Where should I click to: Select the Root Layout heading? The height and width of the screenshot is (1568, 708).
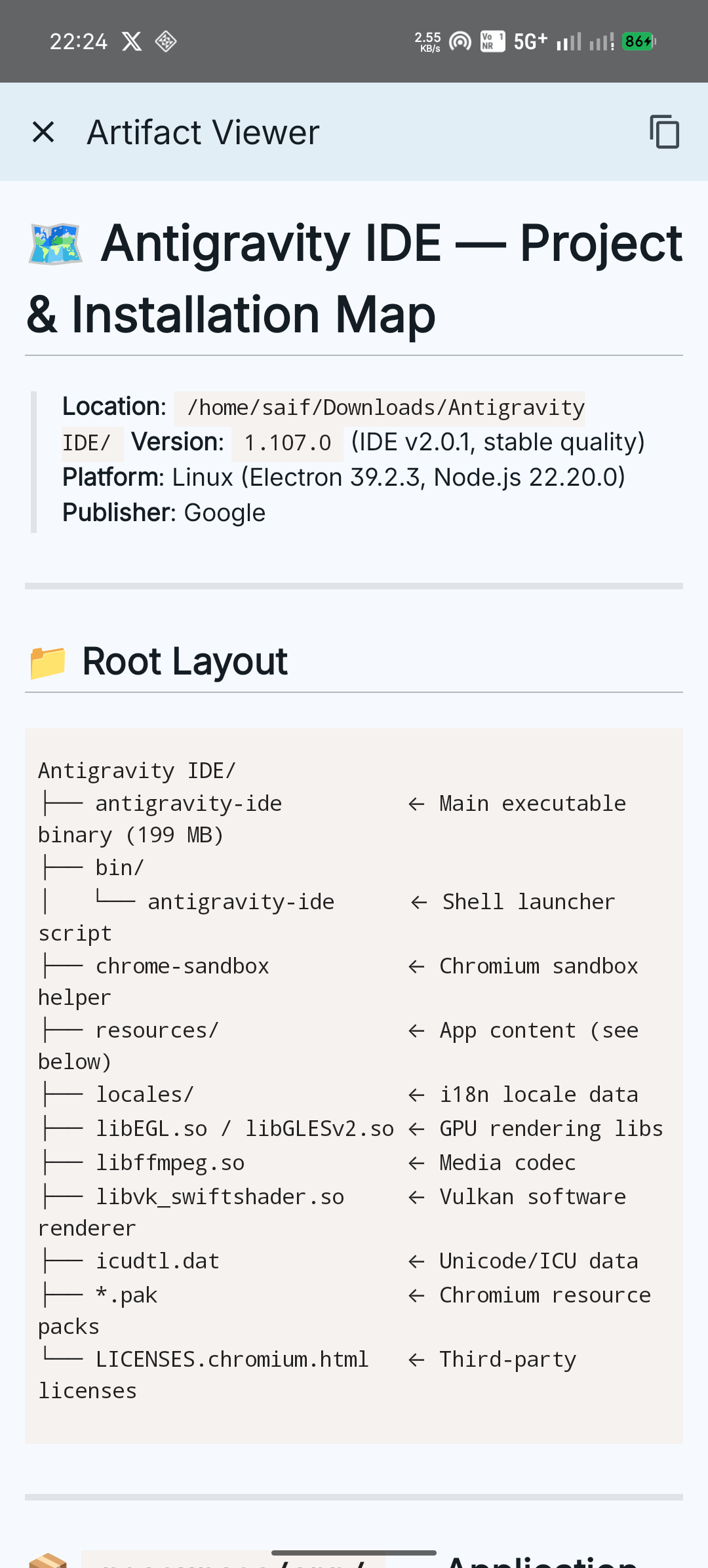click(x=185, y=661)
